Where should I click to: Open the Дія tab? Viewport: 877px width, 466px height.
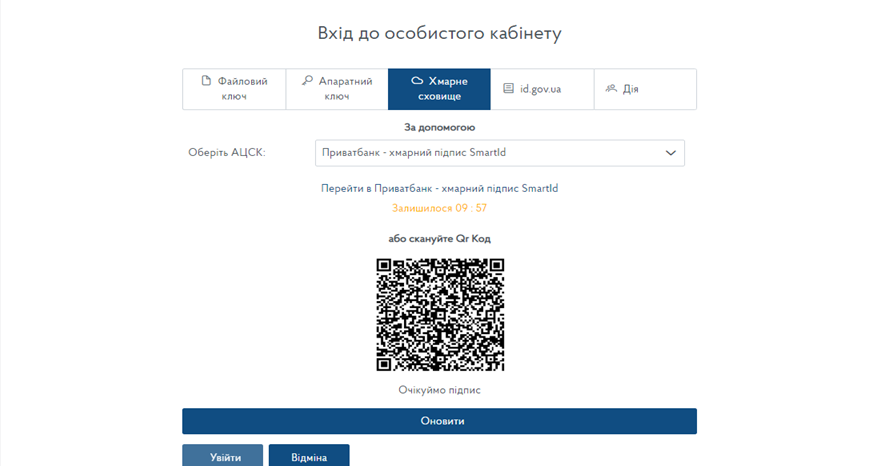coord(645,89)
